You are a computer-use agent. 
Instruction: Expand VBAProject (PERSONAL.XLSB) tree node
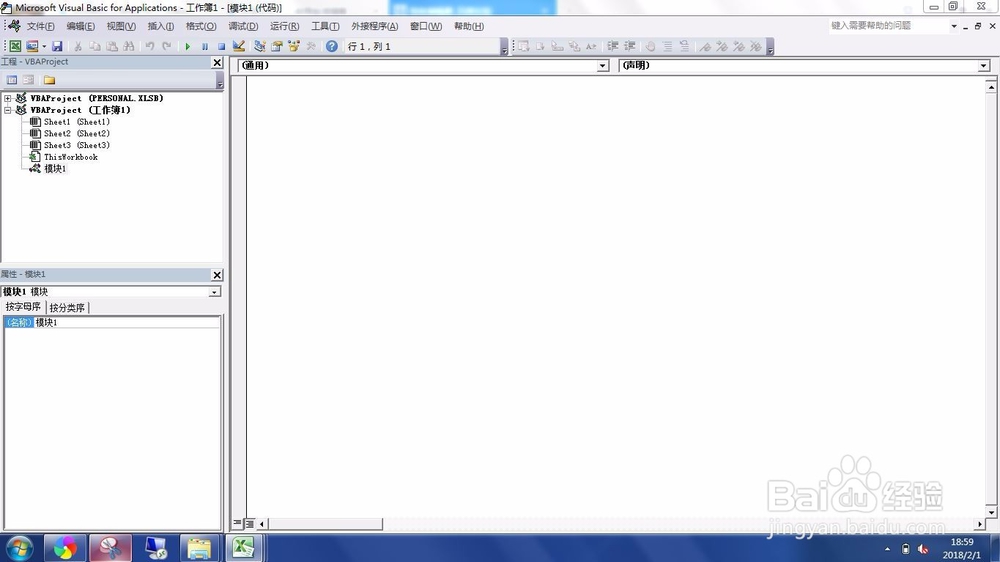[8, 98]
